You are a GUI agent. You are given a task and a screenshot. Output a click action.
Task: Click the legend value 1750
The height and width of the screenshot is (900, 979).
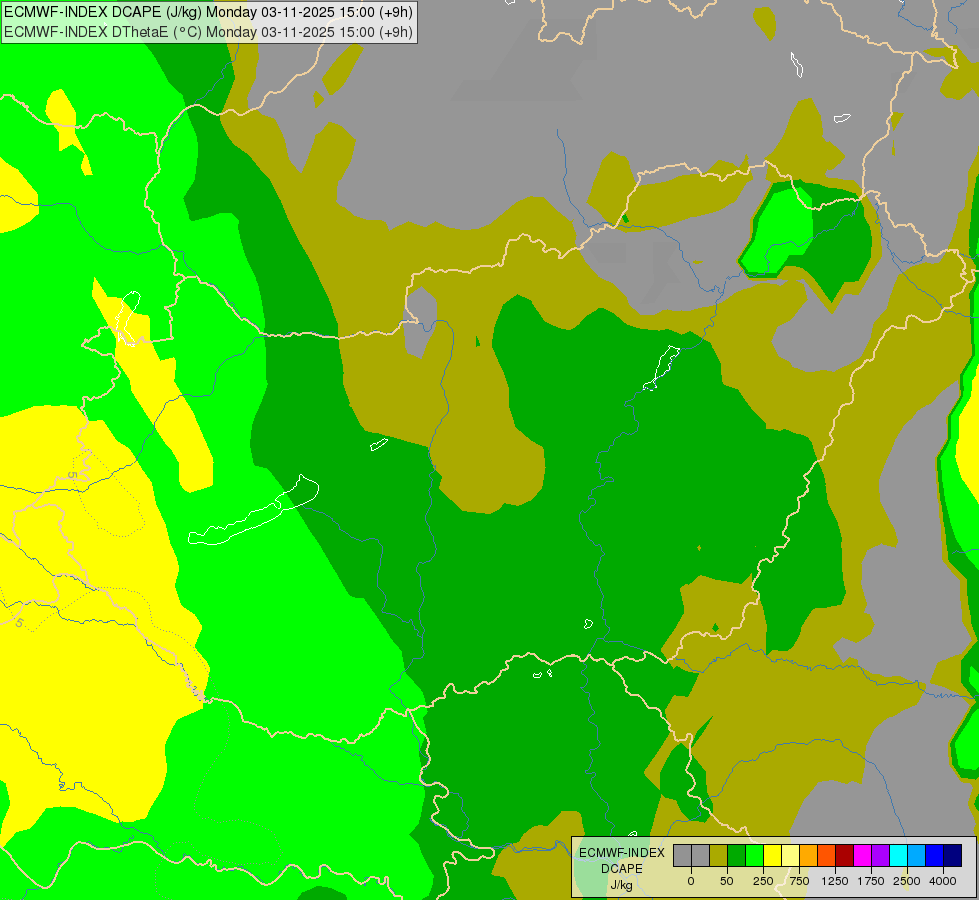click(871, 881)
